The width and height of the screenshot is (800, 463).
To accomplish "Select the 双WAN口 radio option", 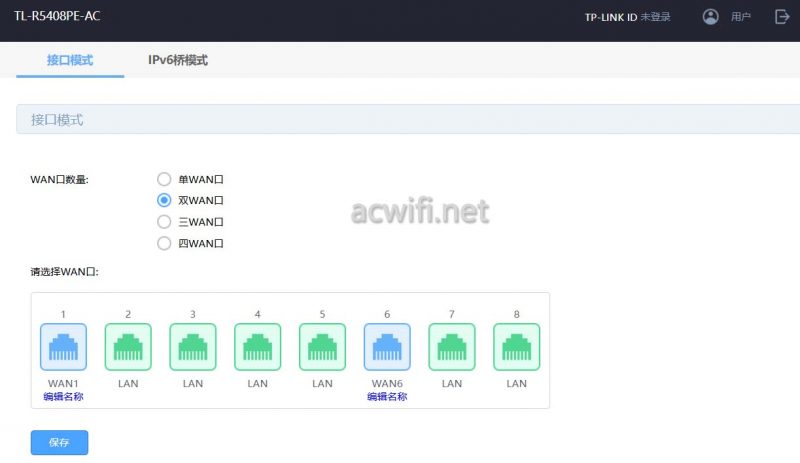I will [x=164, y=200].
